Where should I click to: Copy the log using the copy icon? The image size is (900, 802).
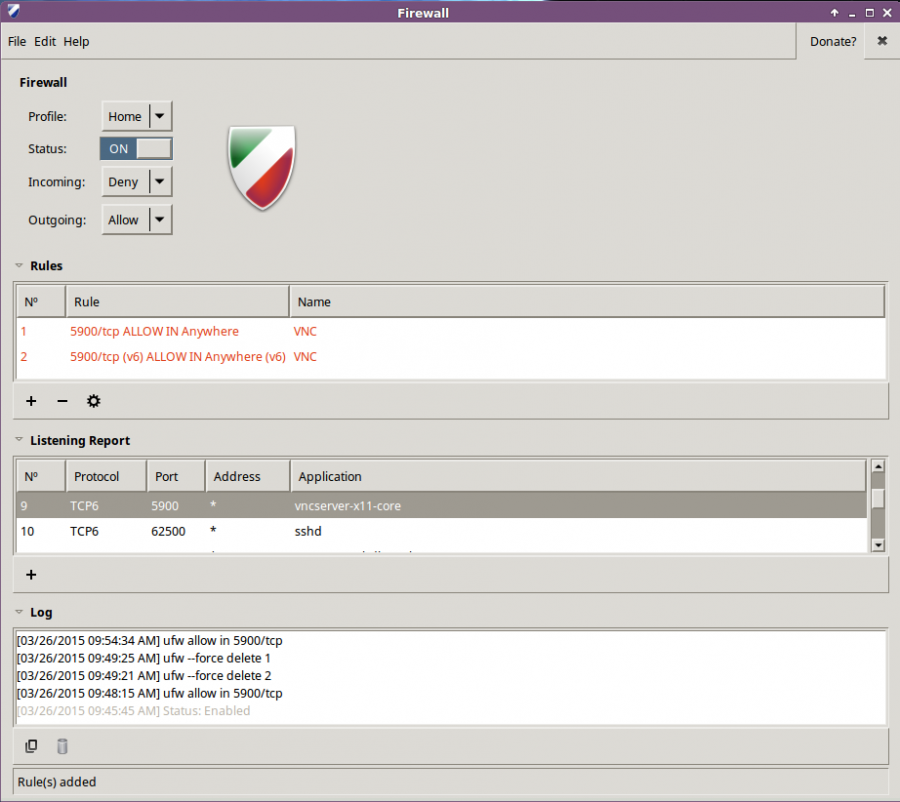coord(31,746)
